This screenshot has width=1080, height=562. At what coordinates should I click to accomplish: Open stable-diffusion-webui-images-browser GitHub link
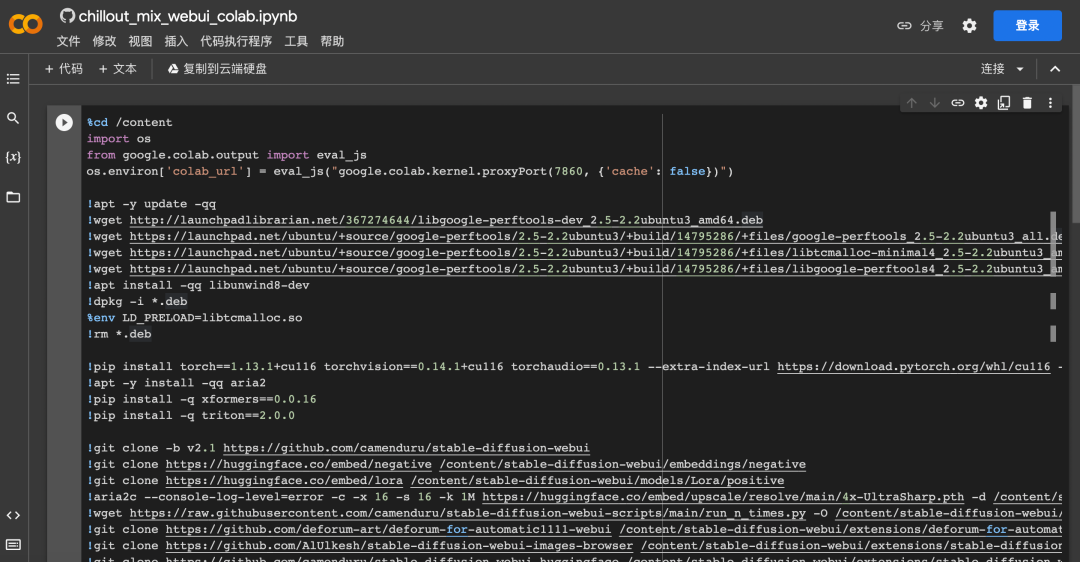(399, 546)
